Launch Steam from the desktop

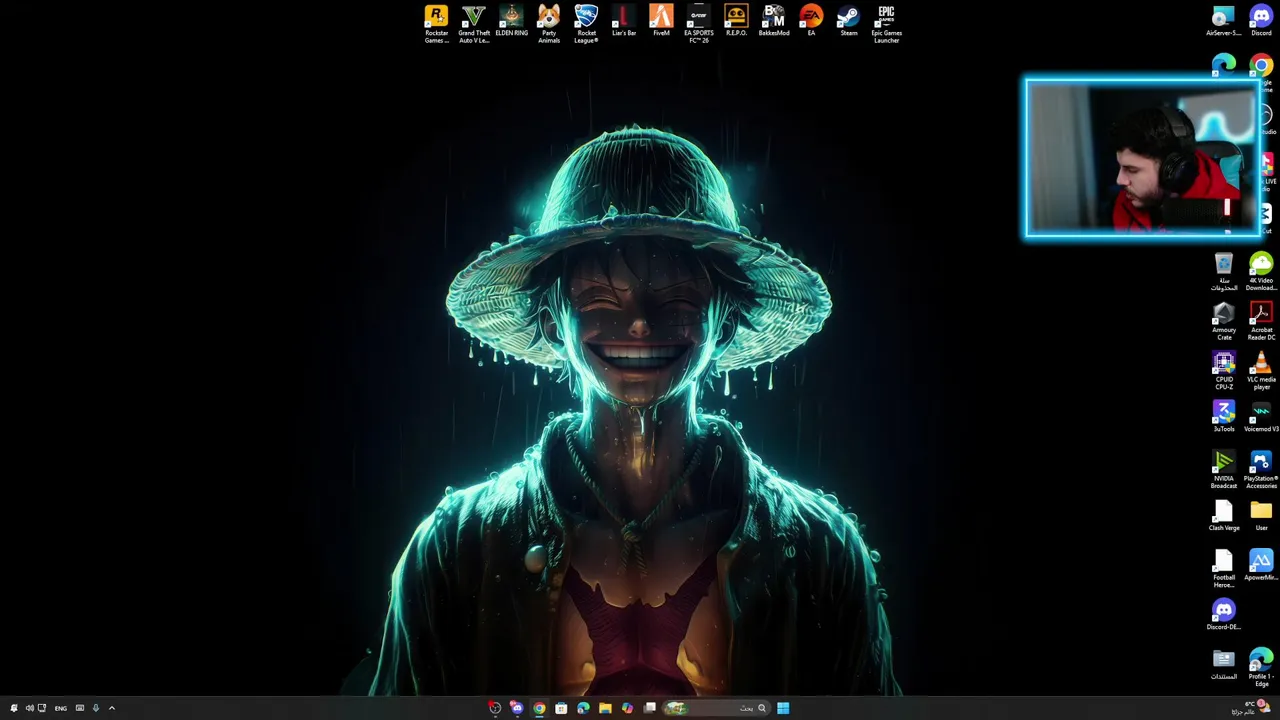coord(849,21)
